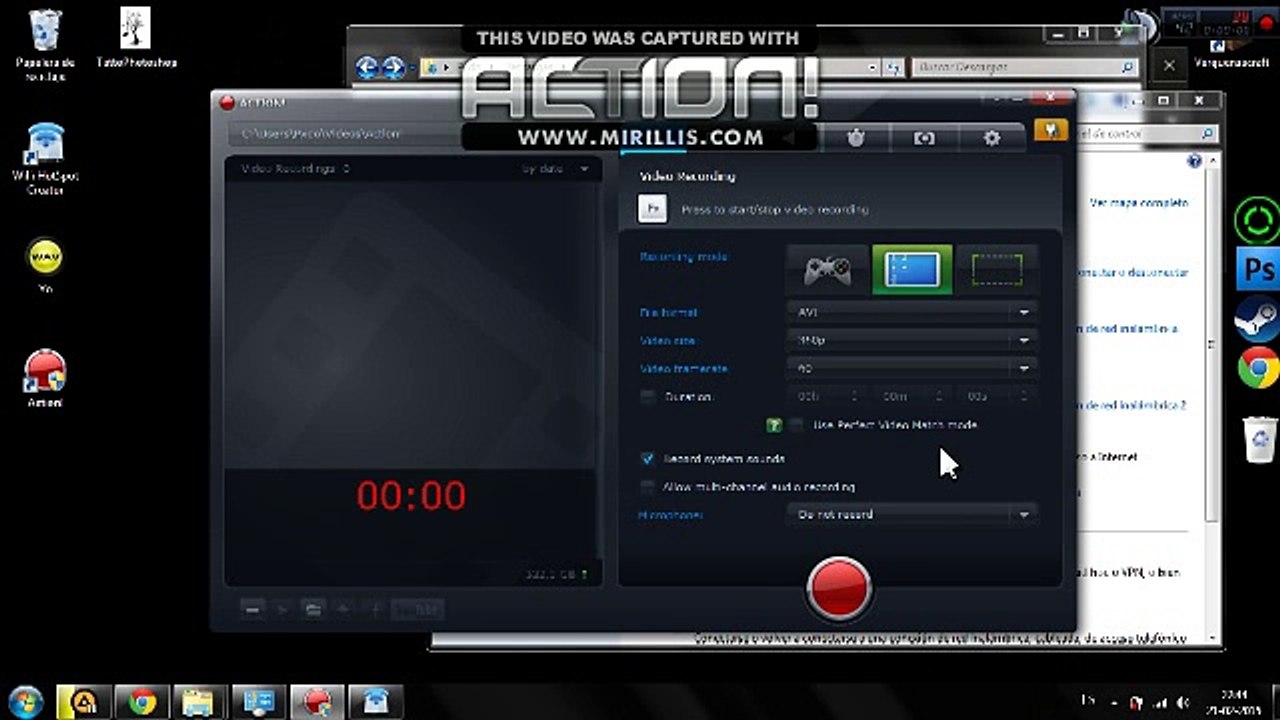
Task: Open the Photoshop icon on right side
Action: (1258, 270)
